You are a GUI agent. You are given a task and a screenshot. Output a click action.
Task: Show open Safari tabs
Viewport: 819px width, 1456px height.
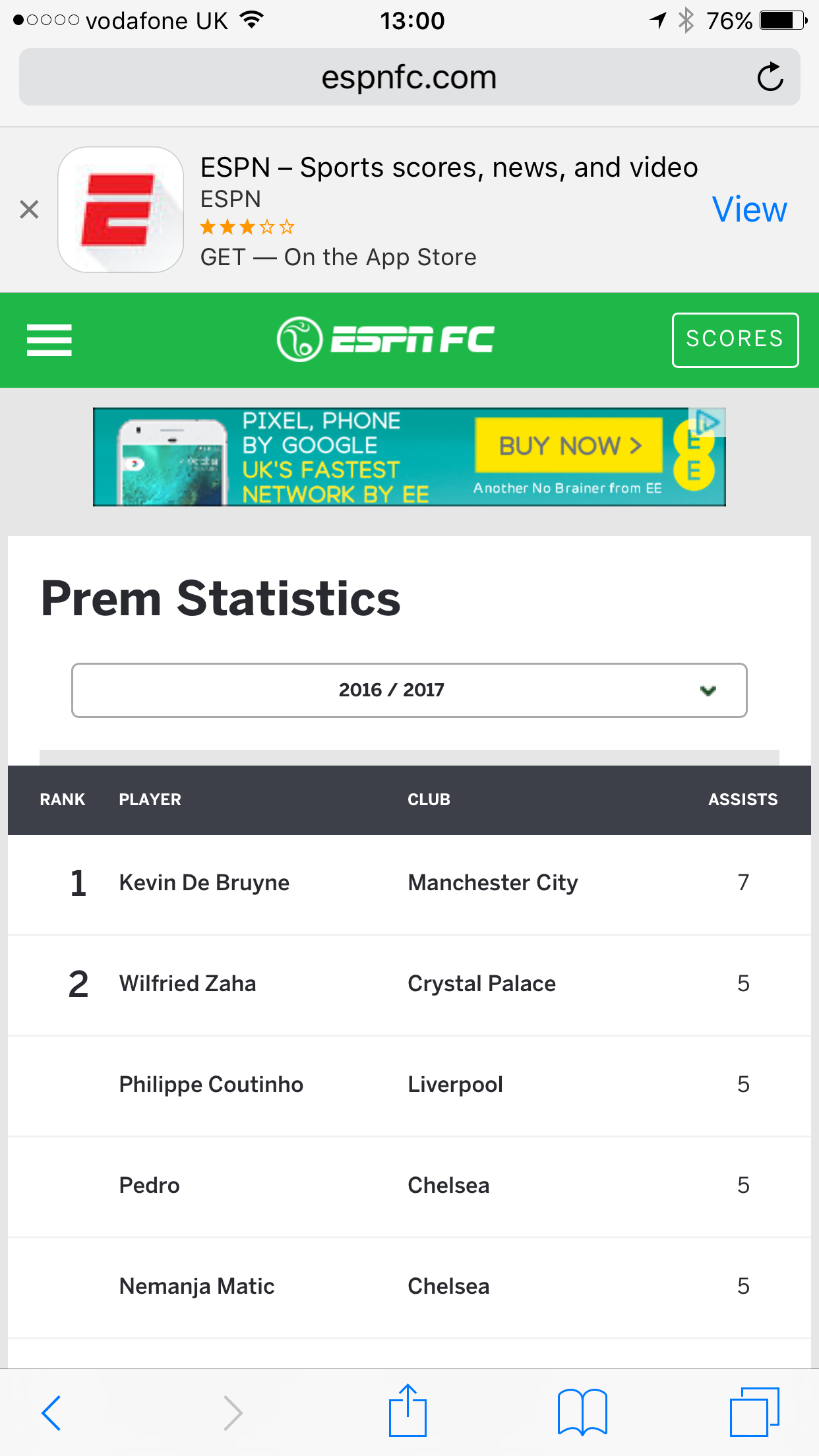[754, 1412]
